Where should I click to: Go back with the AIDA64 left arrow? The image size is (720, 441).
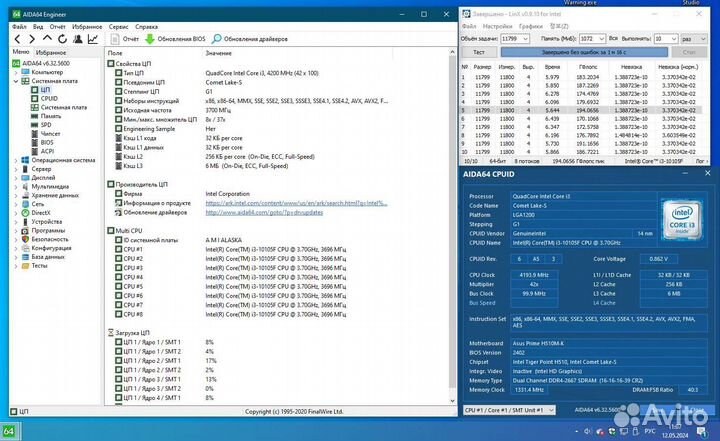[x=17, y=39]
